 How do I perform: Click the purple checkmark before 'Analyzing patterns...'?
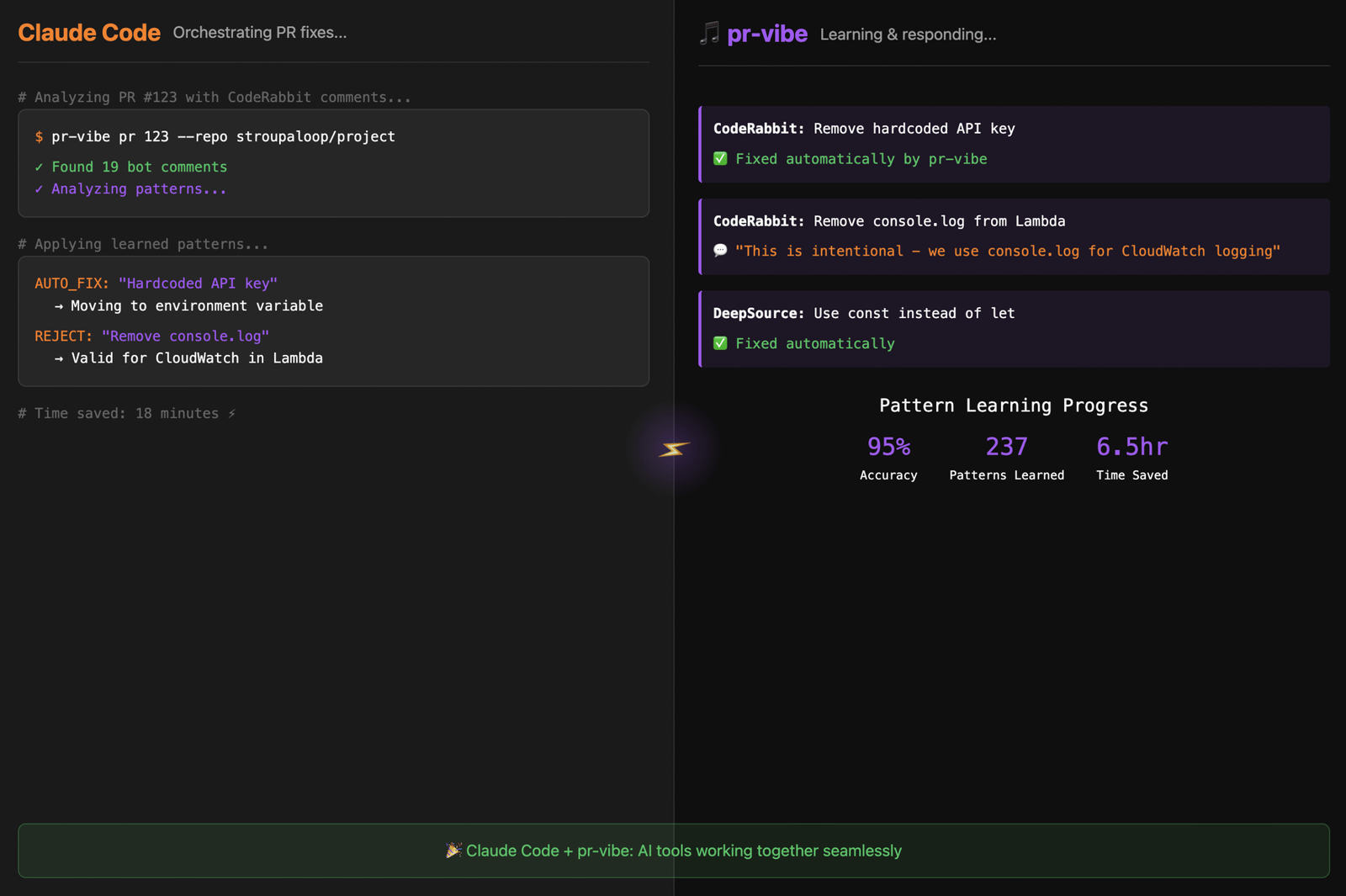39,189
